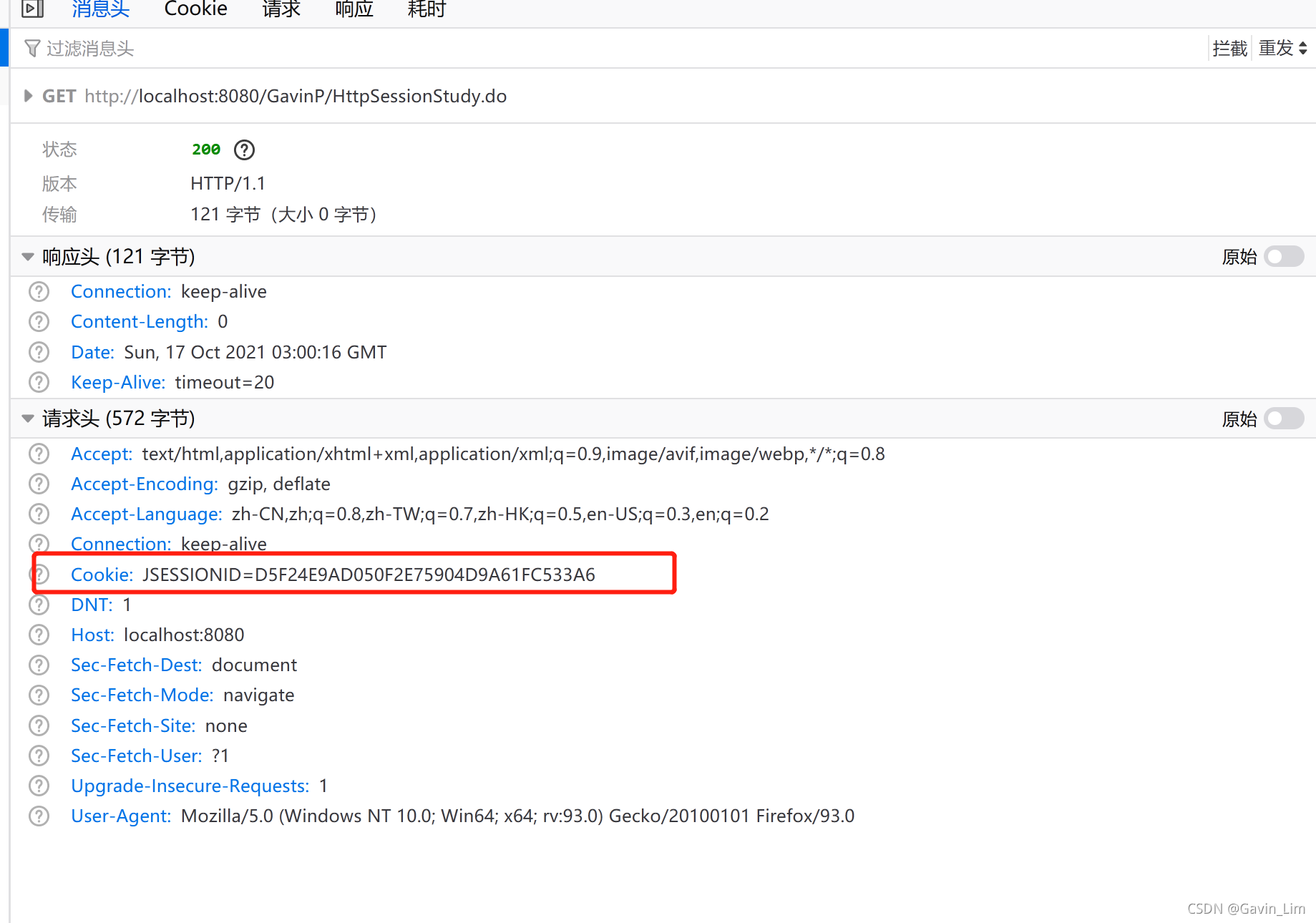Open the 请求 tab

[x=281, y=9]
